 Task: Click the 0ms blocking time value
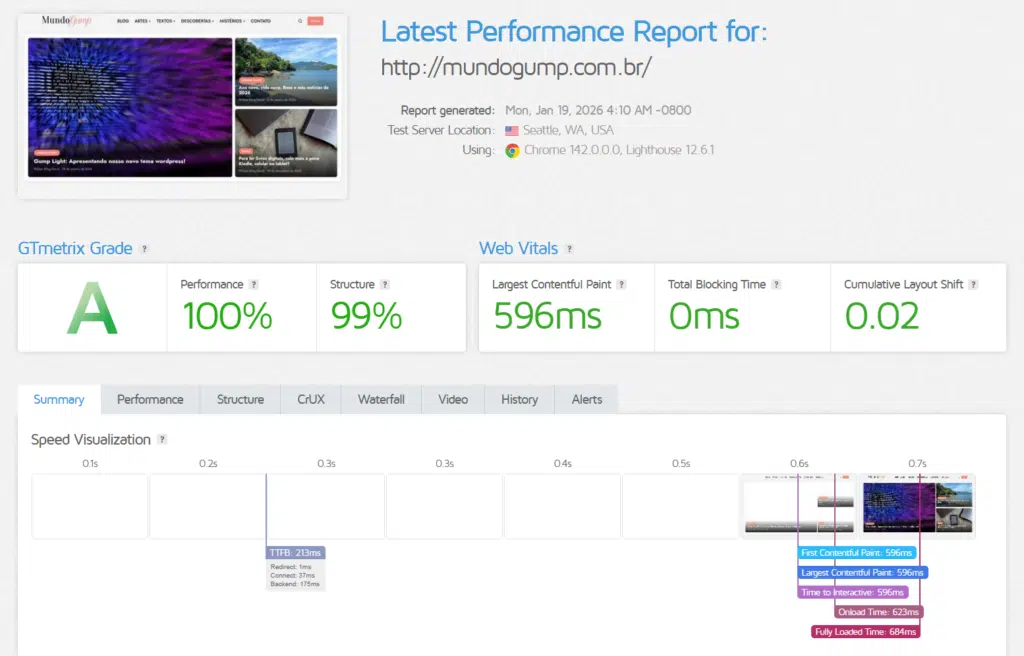tap(704, 316)
